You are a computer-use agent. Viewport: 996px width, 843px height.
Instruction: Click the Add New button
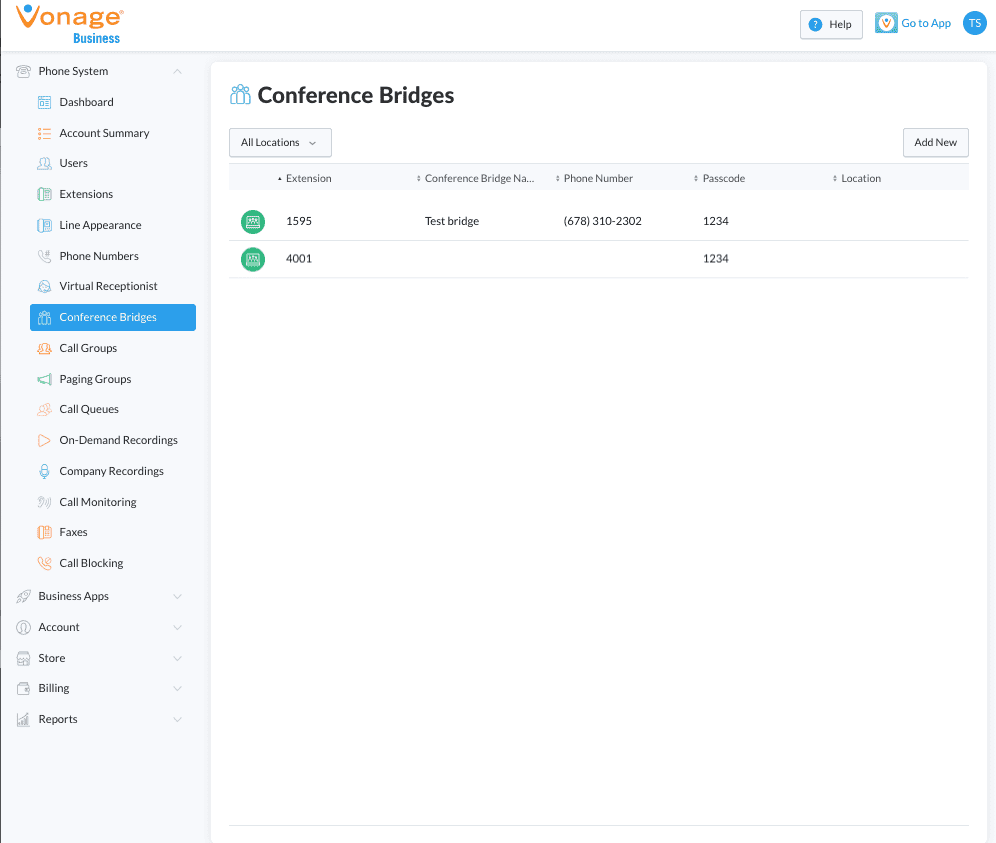pyautogui.click(x=935, y=143)
